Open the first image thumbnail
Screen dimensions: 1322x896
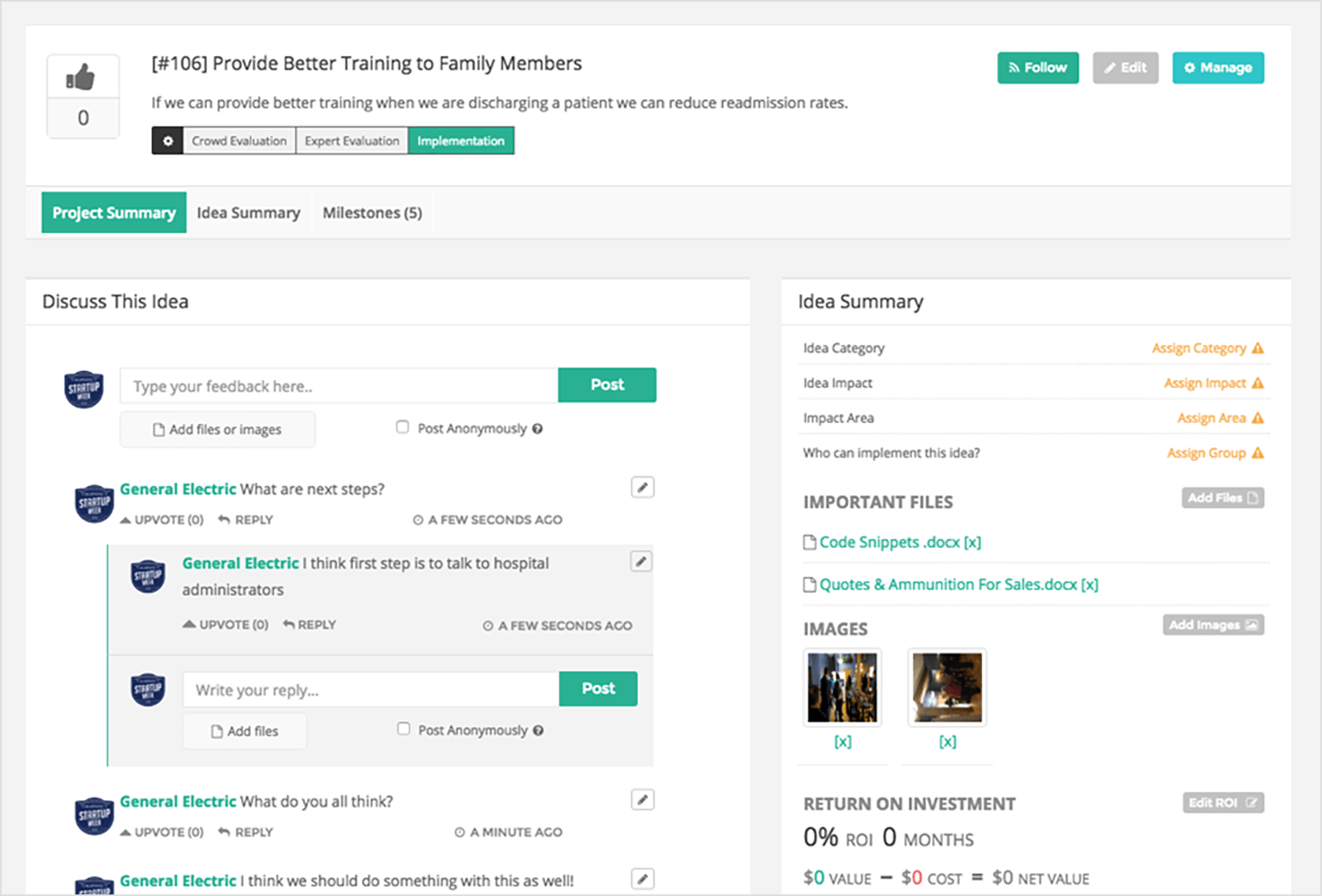click(x=842, y=687)
